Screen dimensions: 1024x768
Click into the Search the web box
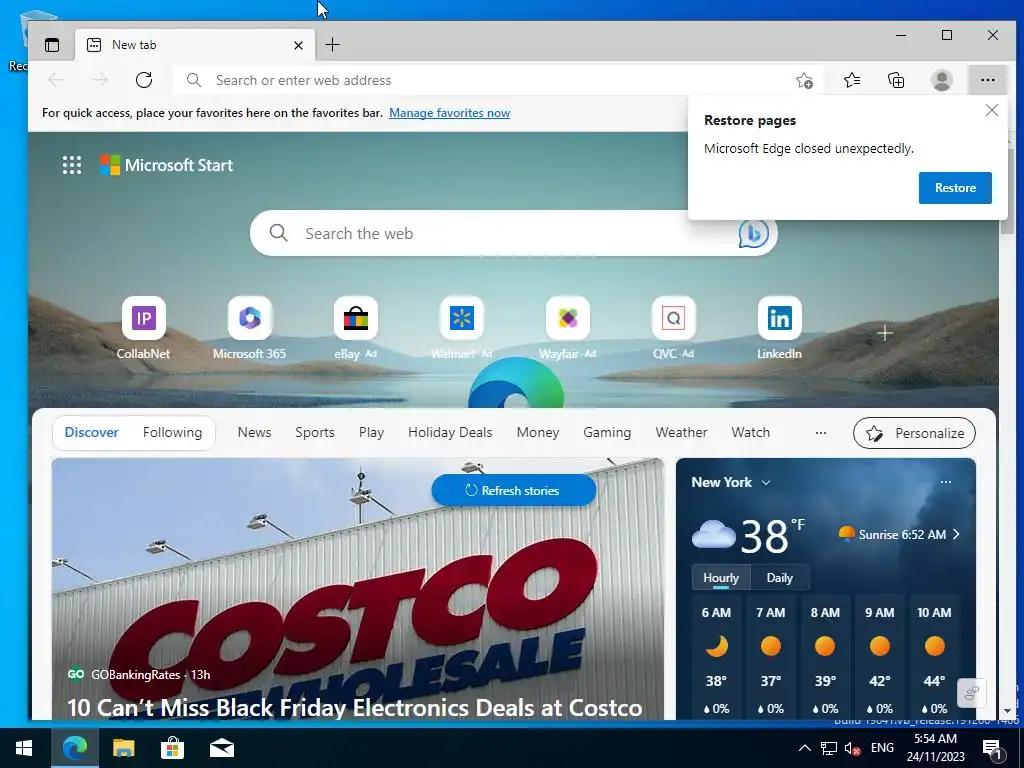[513, 233]
